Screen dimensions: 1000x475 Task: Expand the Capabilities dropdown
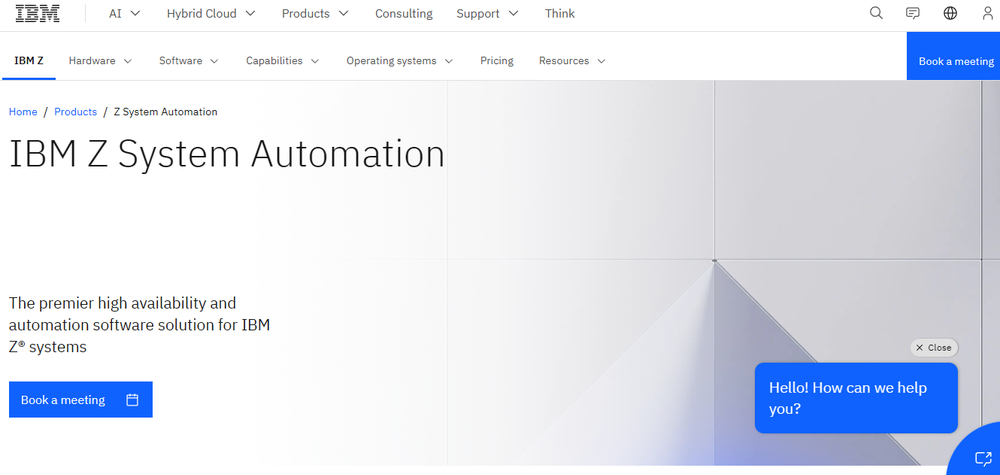(283, 61)
